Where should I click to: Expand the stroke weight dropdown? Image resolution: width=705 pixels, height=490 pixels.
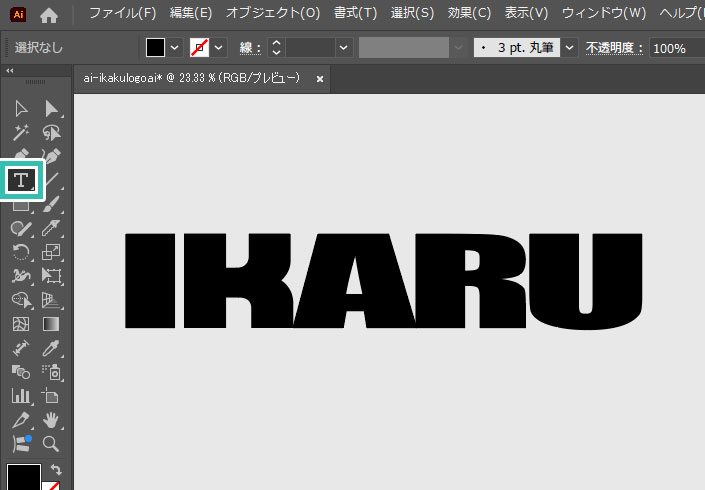pyautogui.click(x=344, y=47)
